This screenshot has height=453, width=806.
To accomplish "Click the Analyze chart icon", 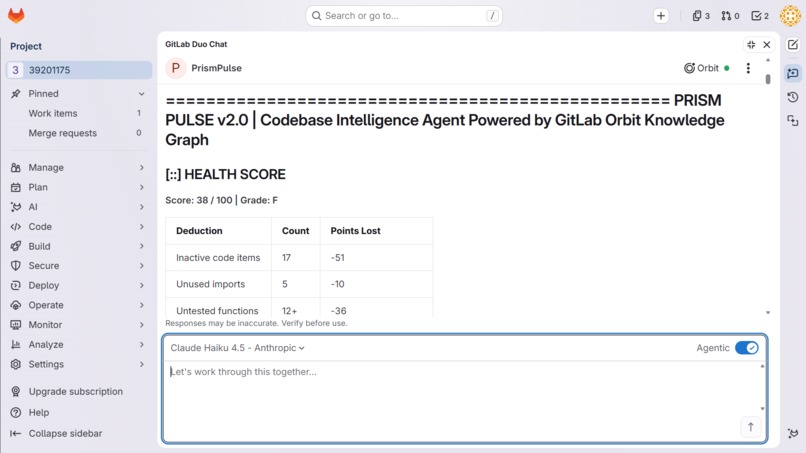I will pyautogui.click(x=16, y=345).
